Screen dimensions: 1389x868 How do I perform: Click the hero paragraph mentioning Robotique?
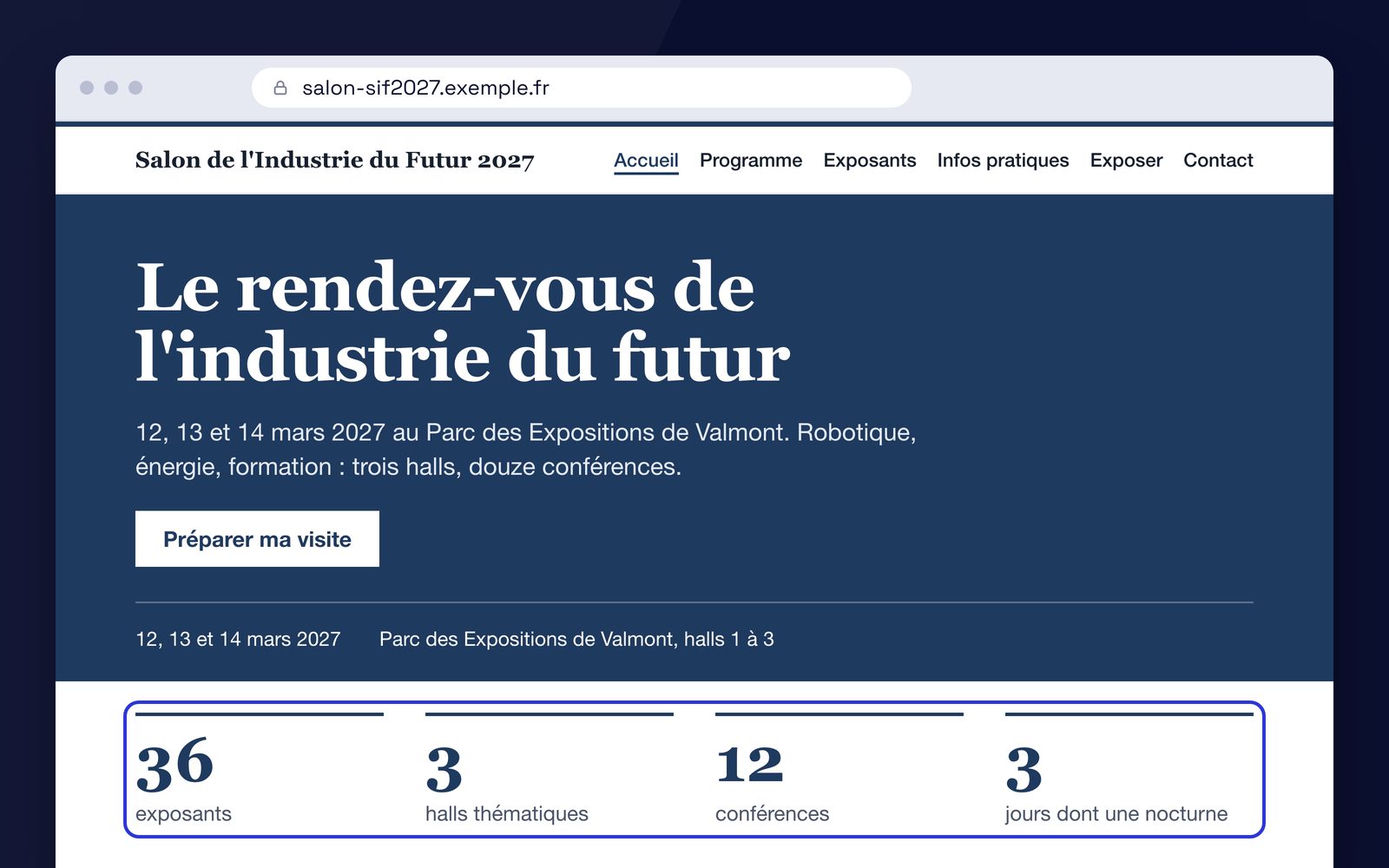click(x=526, y=450)
